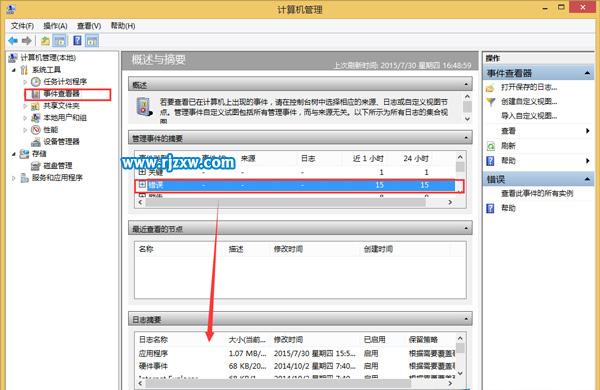
Task: Click log summary horizontal scrollbar left arrow
Action: [x=141, y=383]
